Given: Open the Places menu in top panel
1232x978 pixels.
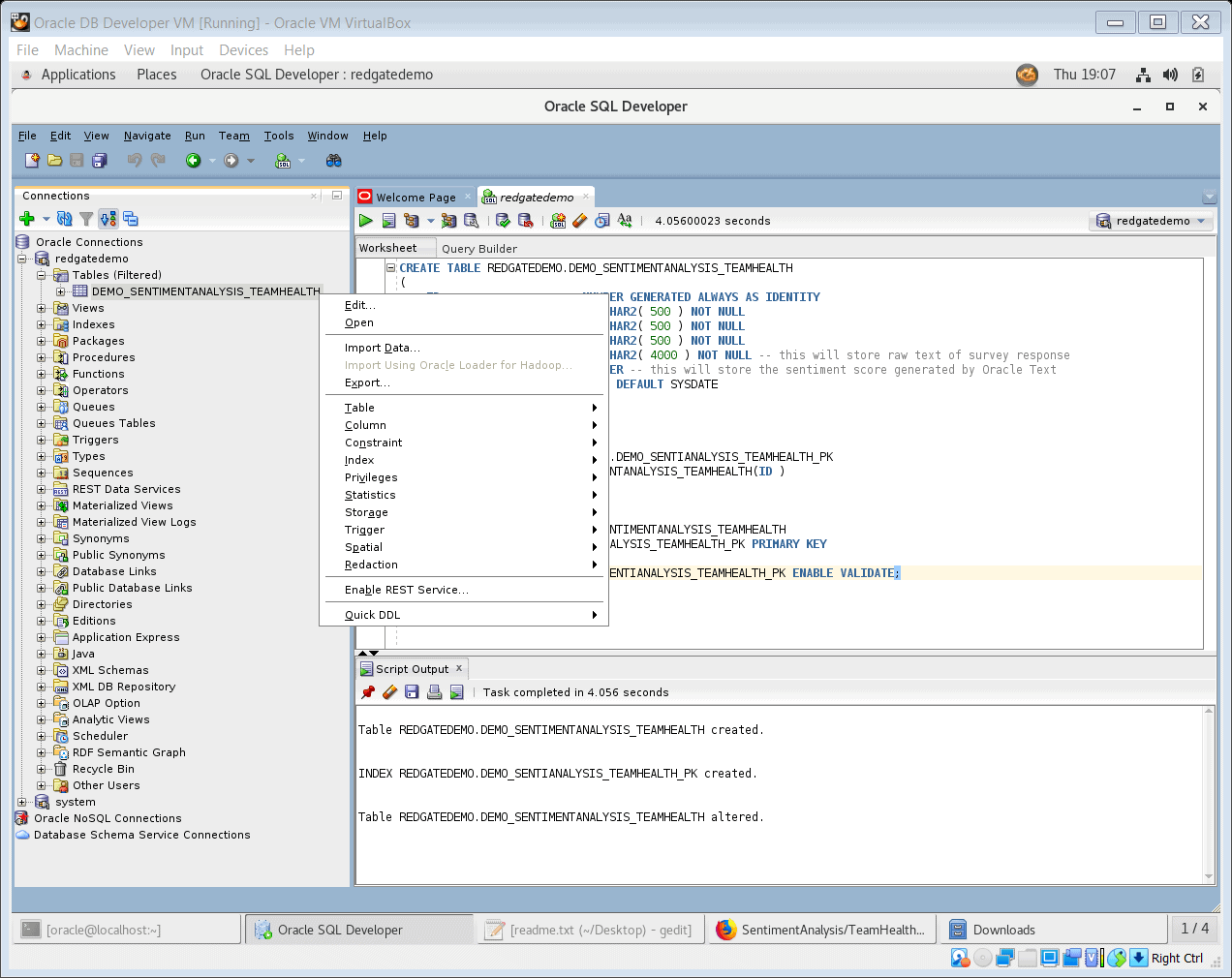Looking at the screenshot, I should point(156,75).
